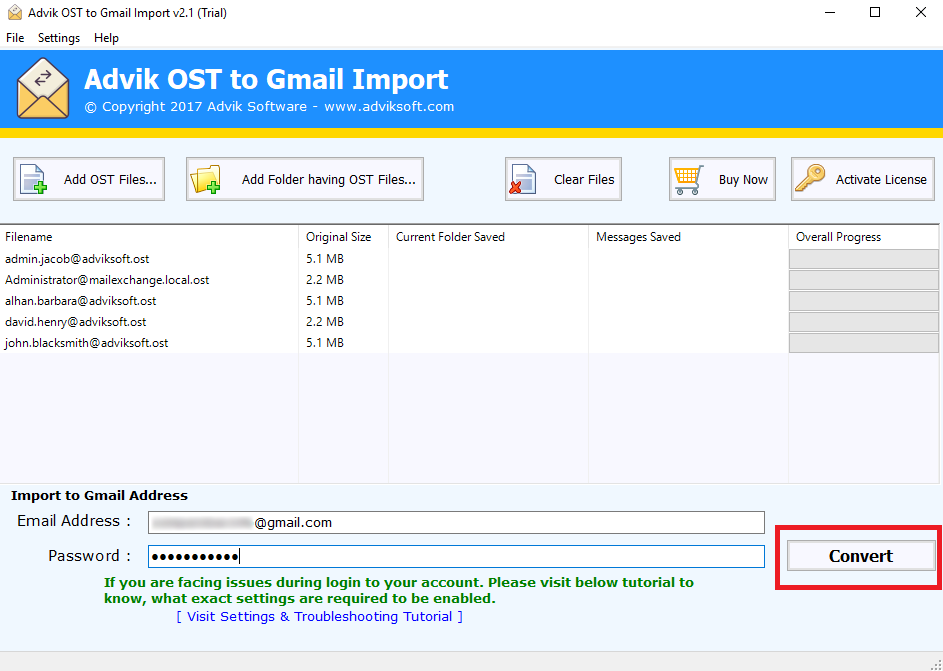Click the Advik OST to Gmail Import title
This screenshot has width=943, height=671.
tap(266, 79)
